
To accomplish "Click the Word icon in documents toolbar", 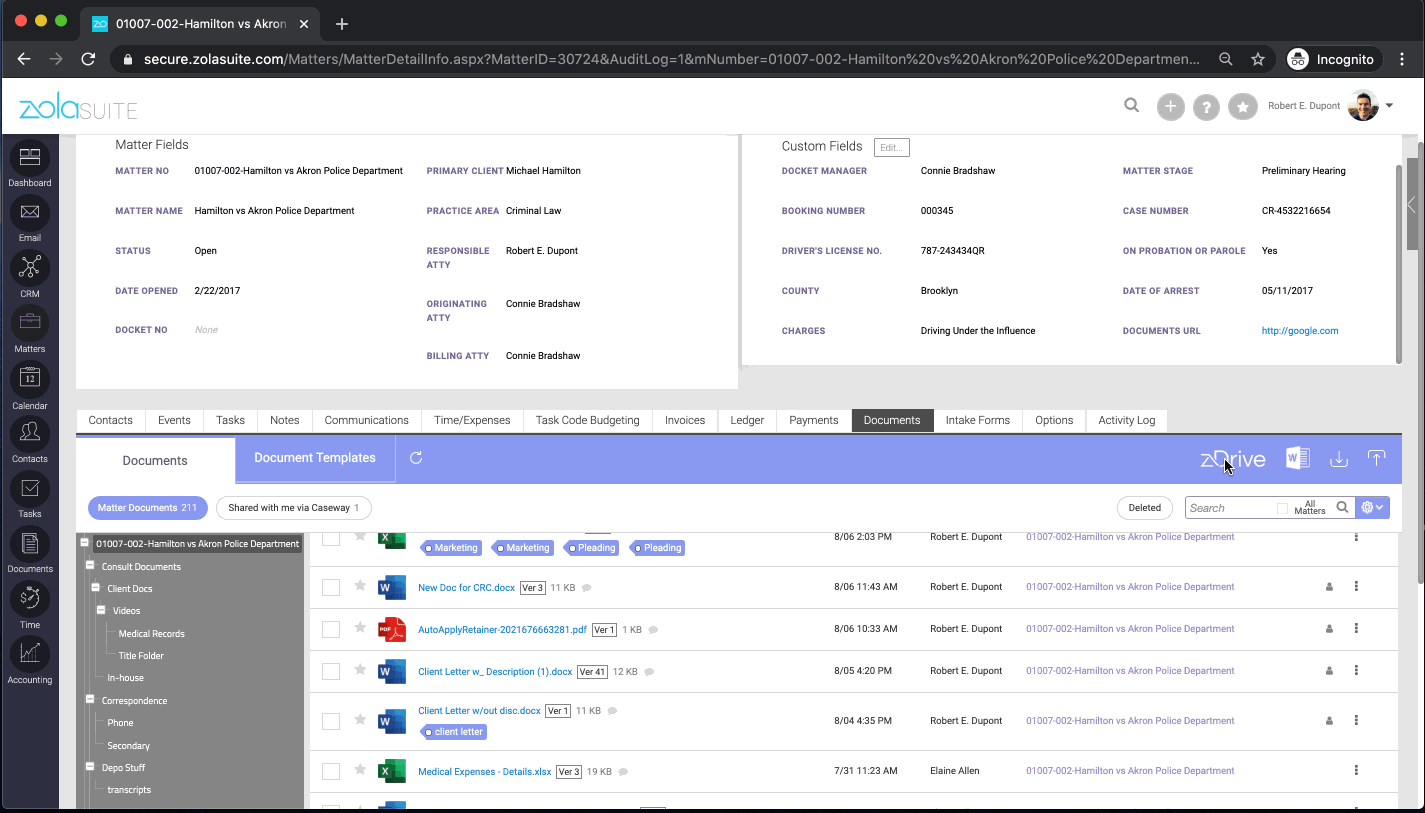I will coord(1297,458).
